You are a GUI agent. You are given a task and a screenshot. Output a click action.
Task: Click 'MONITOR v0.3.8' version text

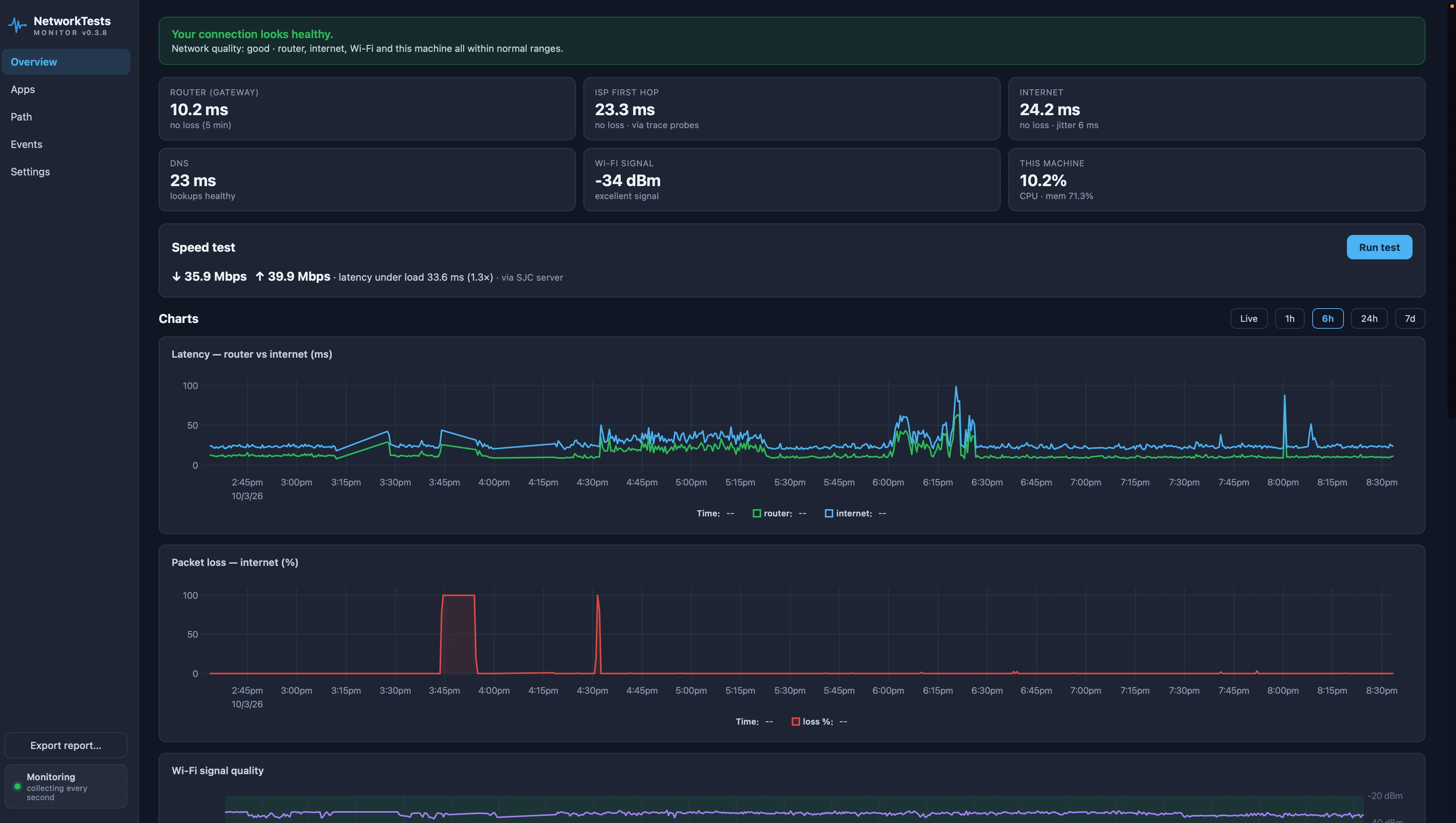[x=70, y=33]
